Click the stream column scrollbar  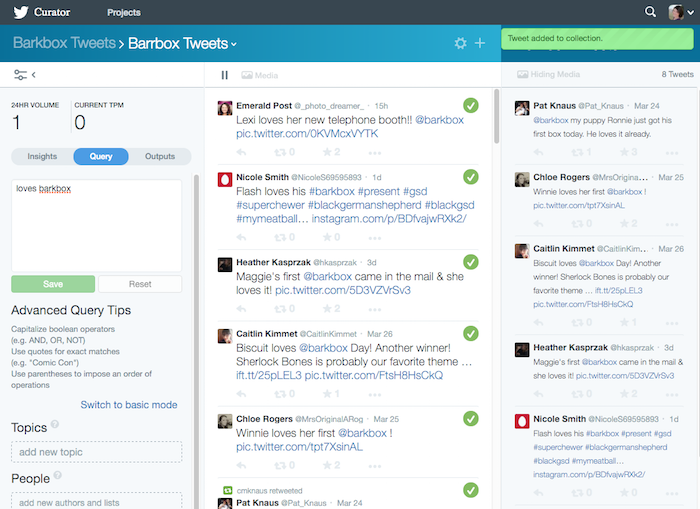[x=496, y=116]
